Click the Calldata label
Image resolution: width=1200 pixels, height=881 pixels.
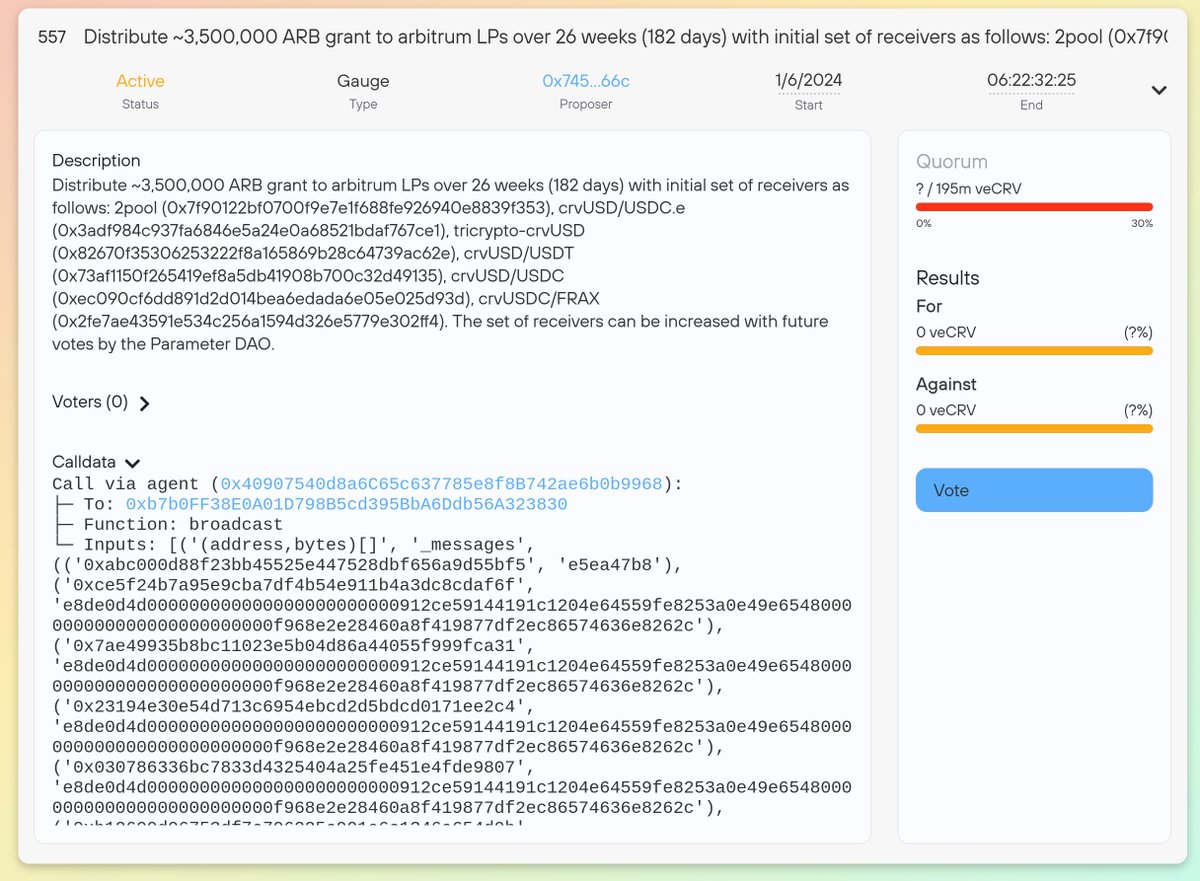point(84,462)
